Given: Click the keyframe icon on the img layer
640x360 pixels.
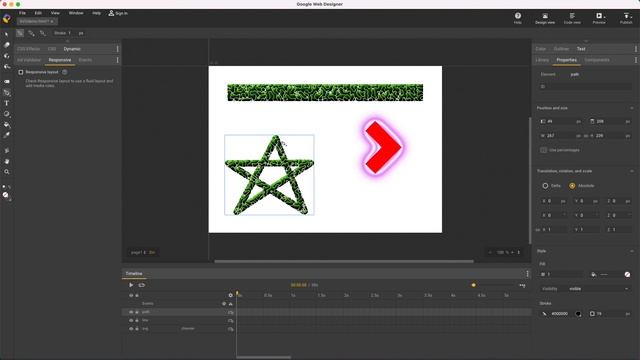Looking at the screenshot, I should point(231,329).
